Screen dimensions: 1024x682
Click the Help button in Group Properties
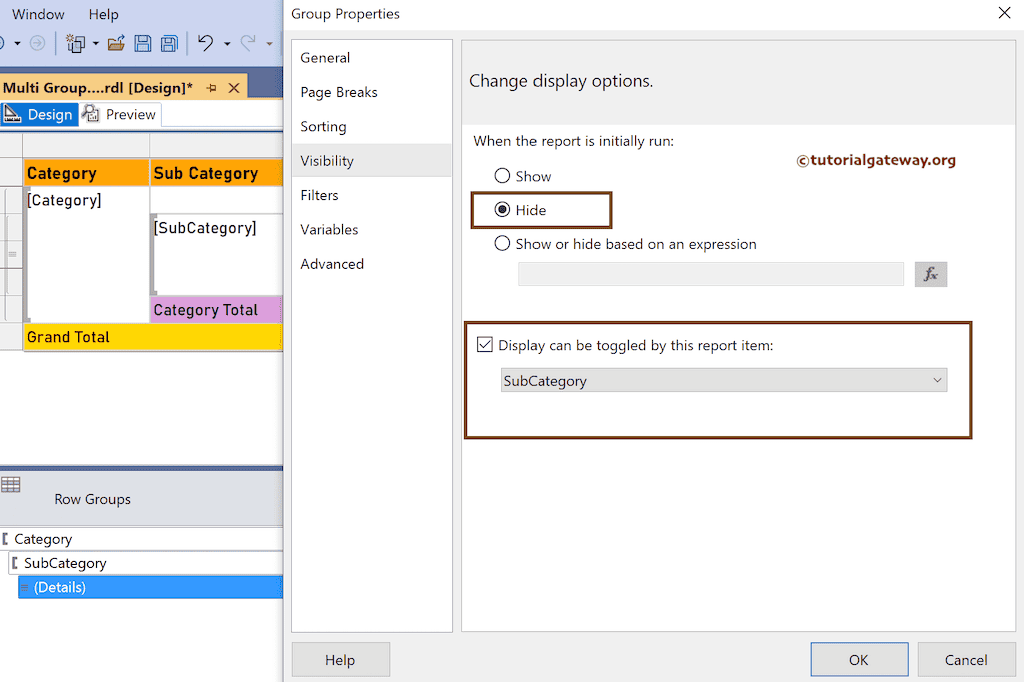click(x=340, y=659)
